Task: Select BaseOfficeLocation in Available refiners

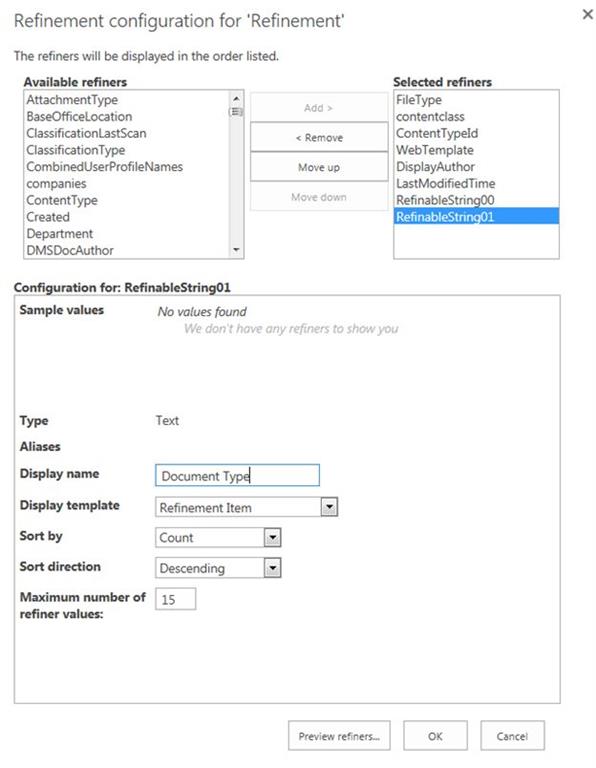Action: (x=127, y=117)
